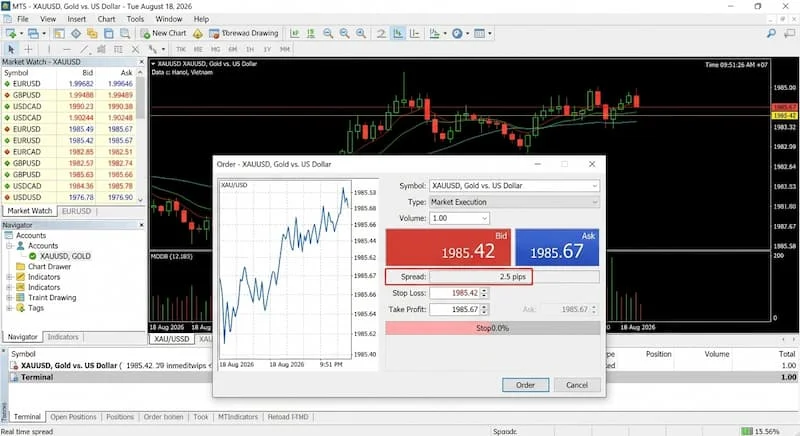Select the diagonal trendline drawing tool
Screen dimensions: 800x436
pyautogui.click(x=84, y=49)
